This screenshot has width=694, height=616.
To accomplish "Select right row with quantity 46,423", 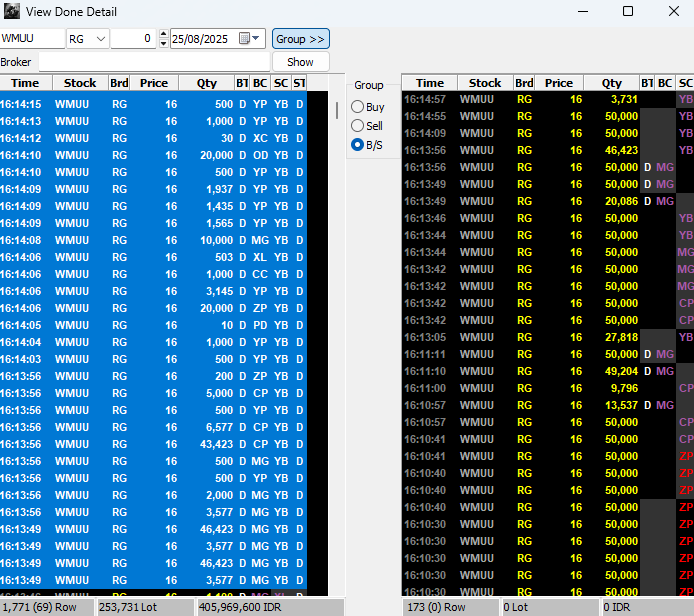I will (x=548, y=150).
